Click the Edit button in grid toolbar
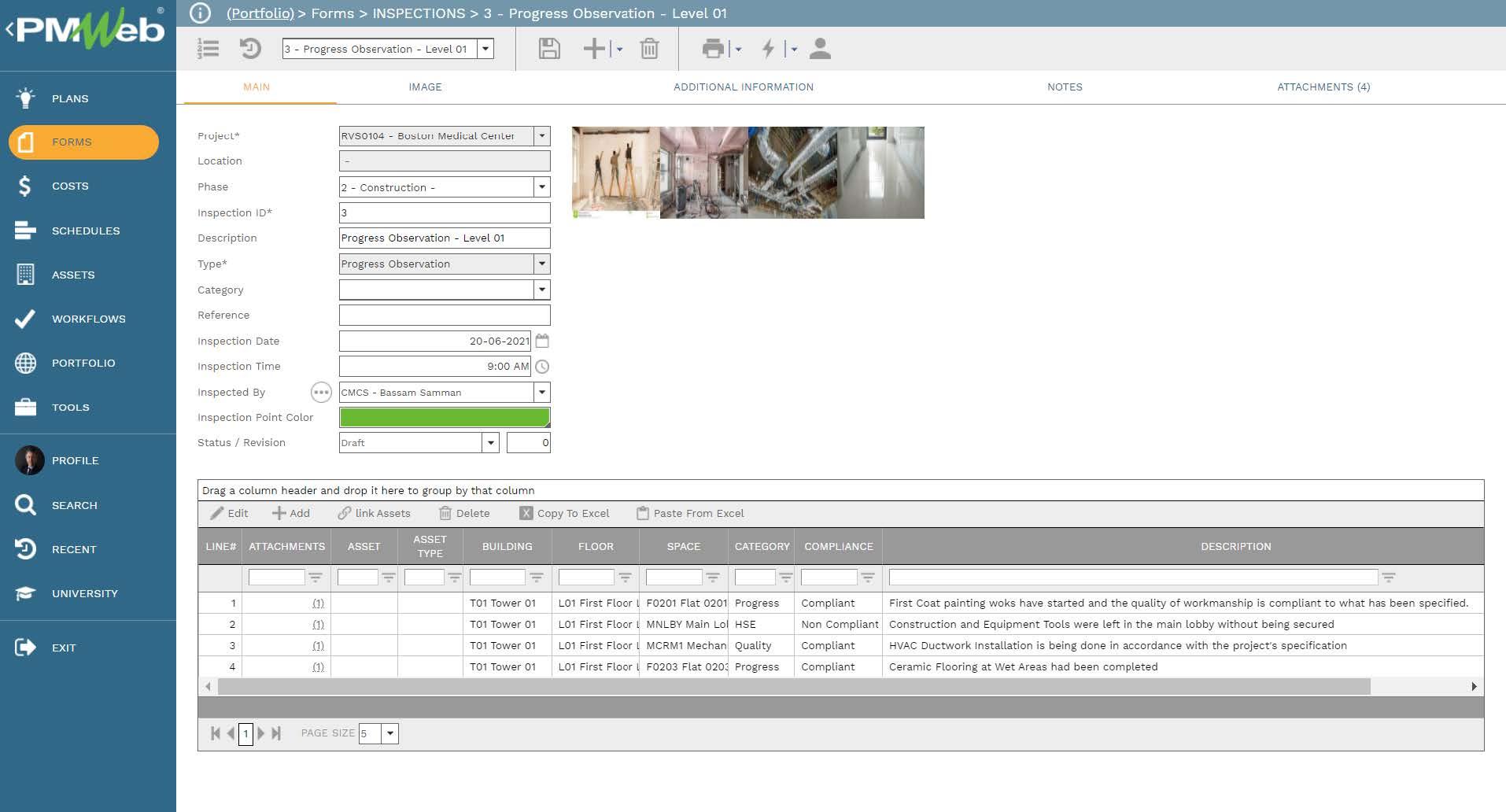The height and width of the screenshot is (812, 1506). (x=229, y=513)
